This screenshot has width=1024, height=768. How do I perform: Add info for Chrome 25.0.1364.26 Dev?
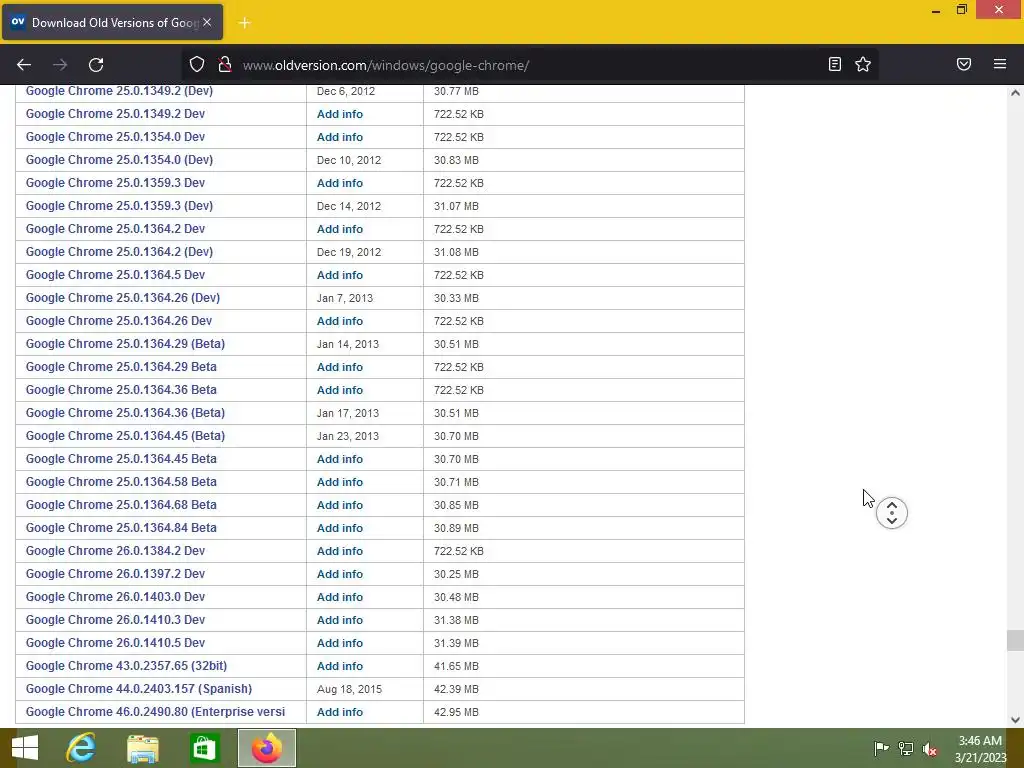[340, 321]
